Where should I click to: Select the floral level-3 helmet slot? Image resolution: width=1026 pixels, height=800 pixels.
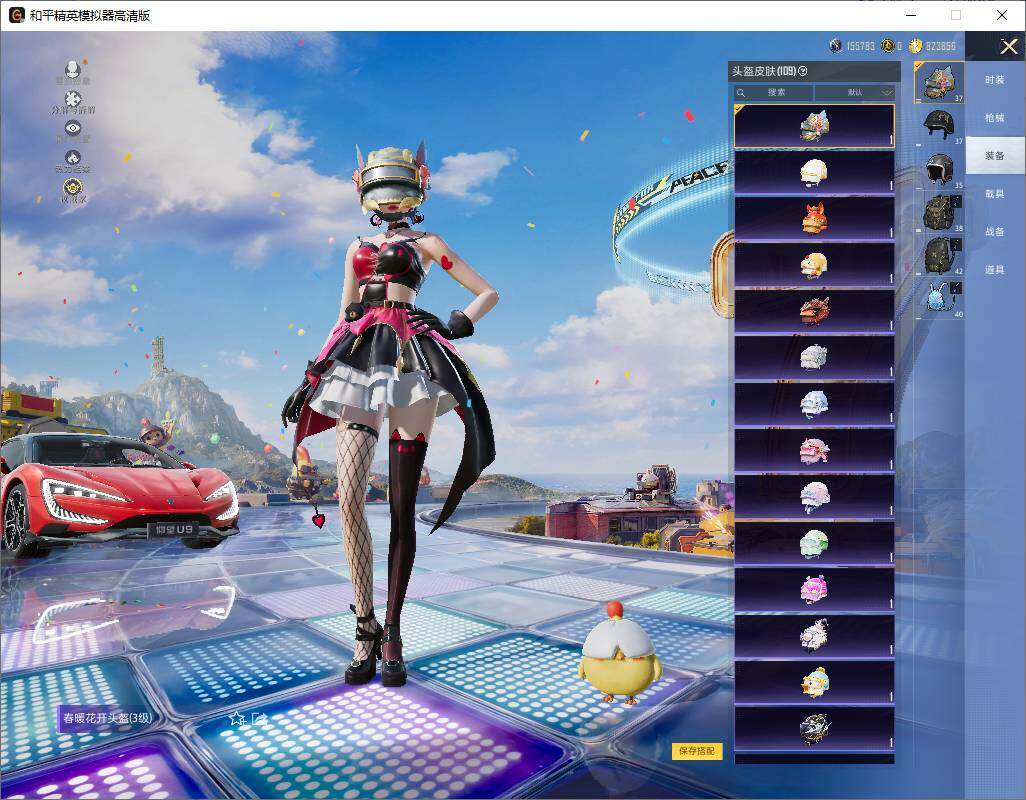(939, 82)
